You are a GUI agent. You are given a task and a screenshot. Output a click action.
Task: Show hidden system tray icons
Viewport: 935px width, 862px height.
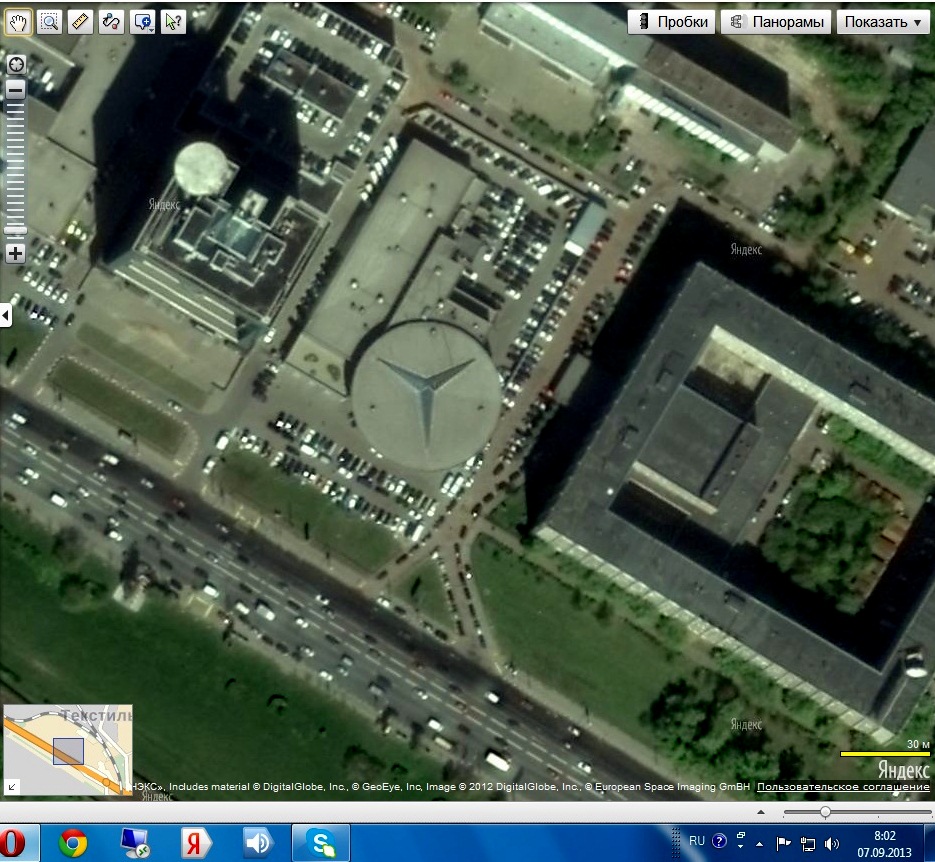pos(760,844)
